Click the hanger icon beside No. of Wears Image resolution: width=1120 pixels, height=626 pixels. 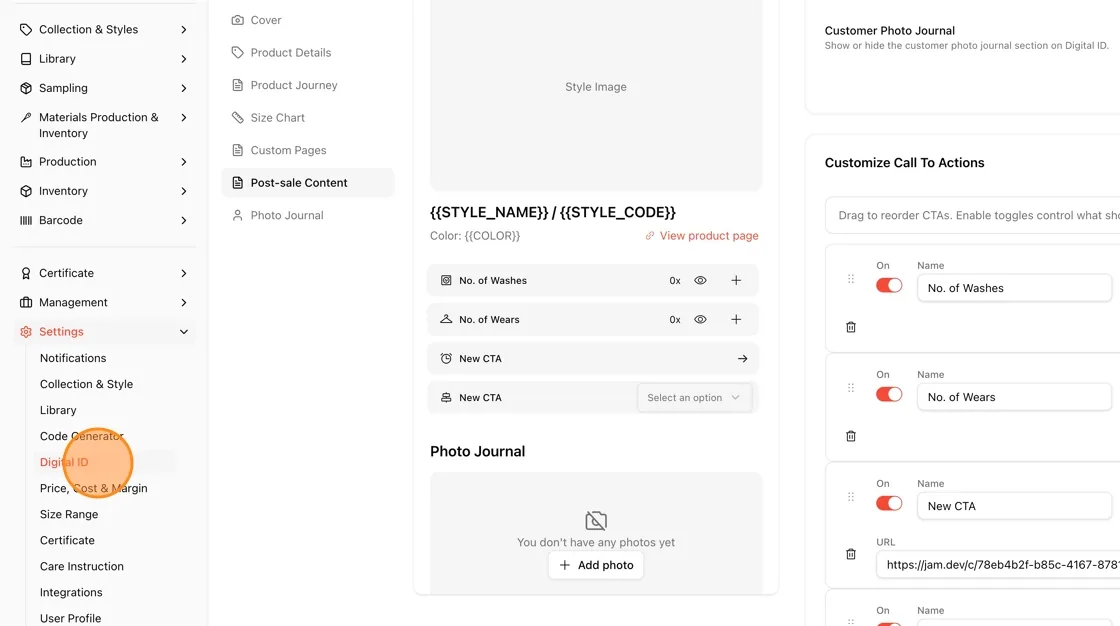tap(446, 319)
